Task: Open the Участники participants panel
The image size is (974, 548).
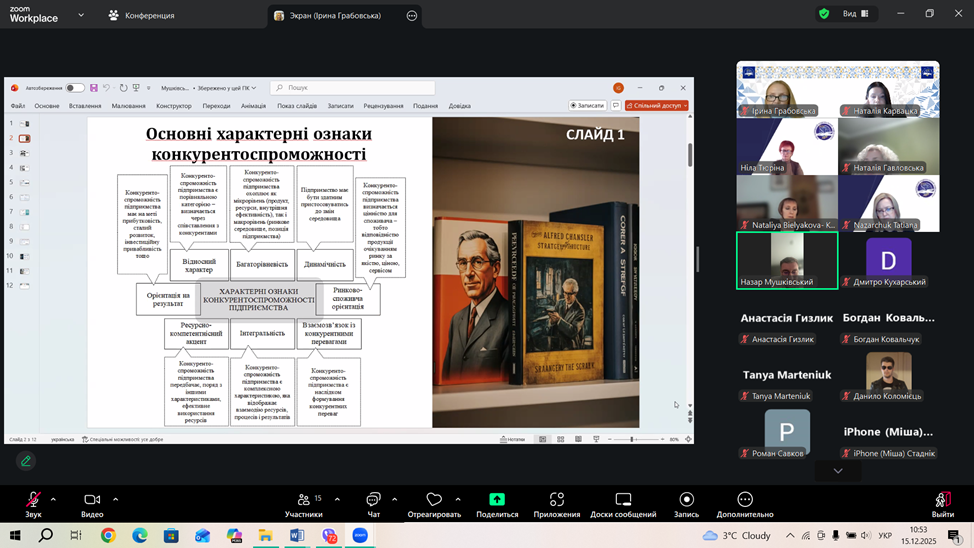Action: [303, 503]
